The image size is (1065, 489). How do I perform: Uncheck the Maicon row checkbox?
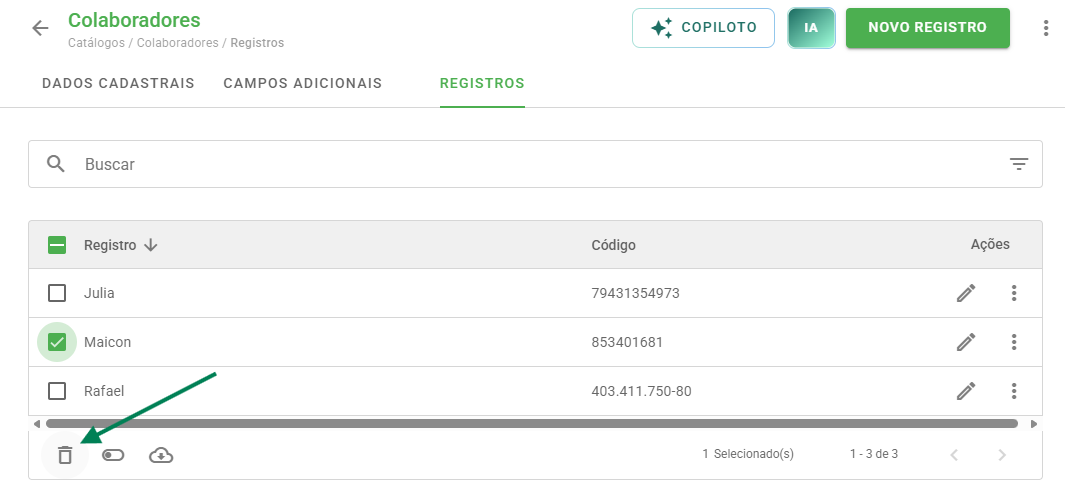(57, 342)
